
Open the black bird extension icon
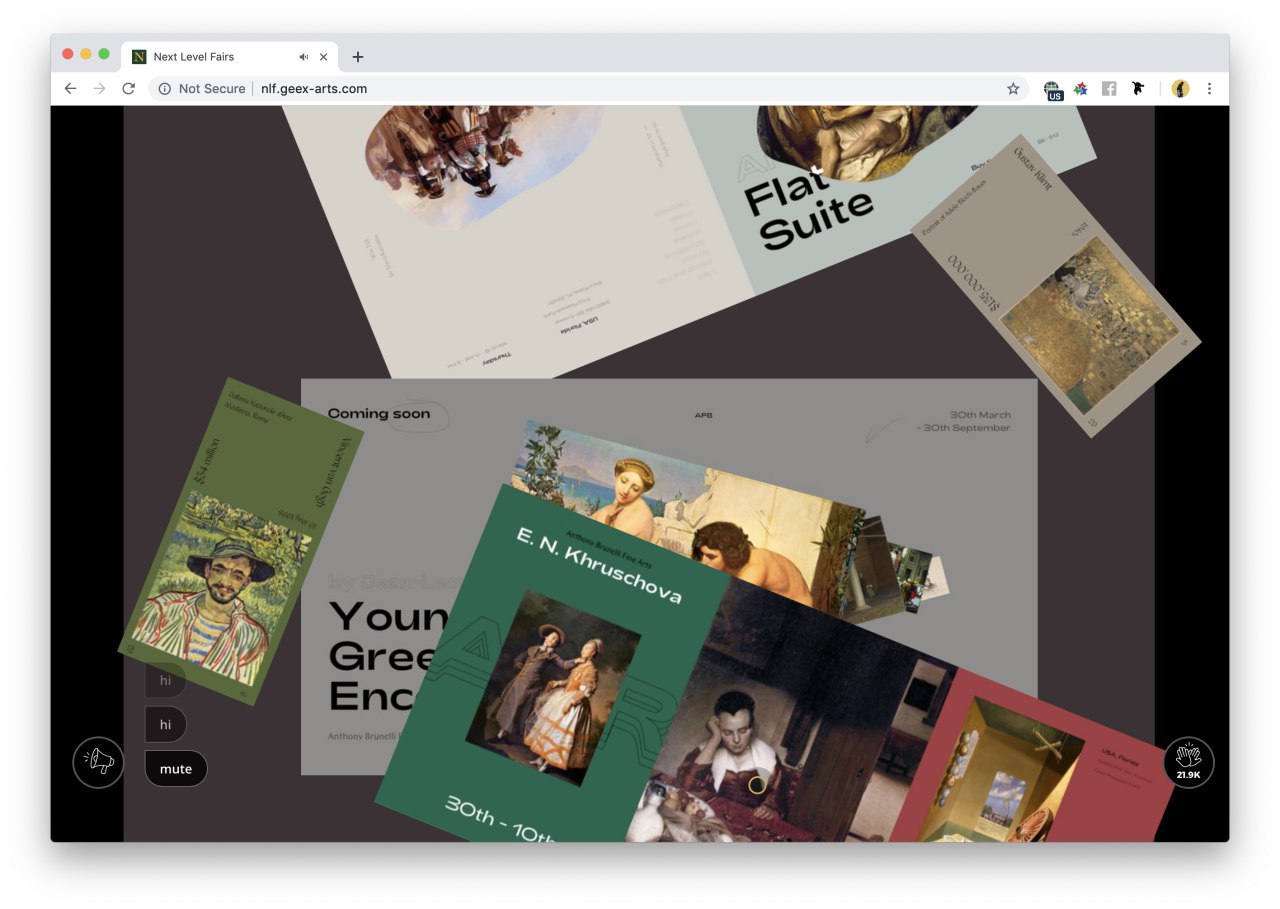pyautogui.click(x=1138, y=89)
